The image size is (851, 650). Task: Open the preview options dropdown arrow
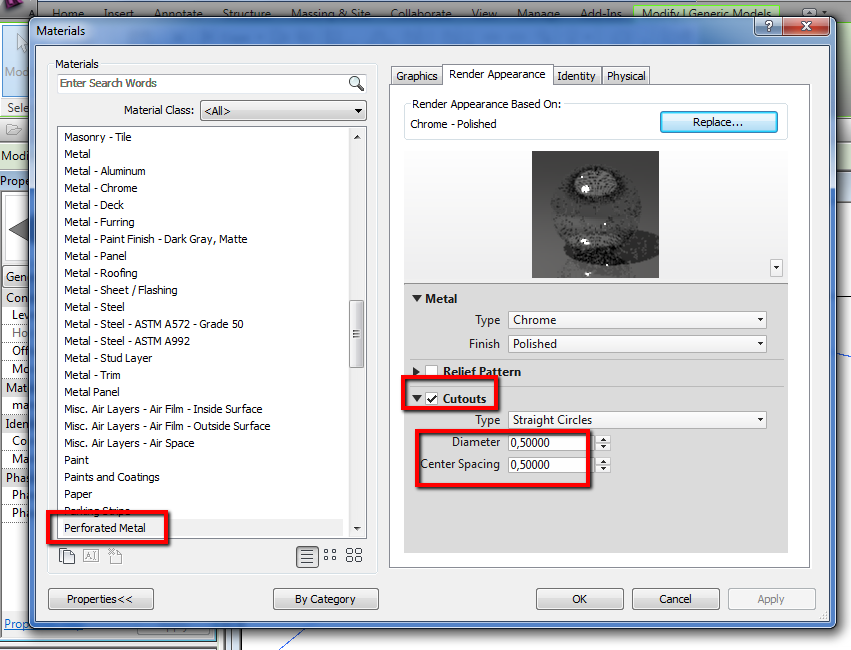click(x=776, y=267)
